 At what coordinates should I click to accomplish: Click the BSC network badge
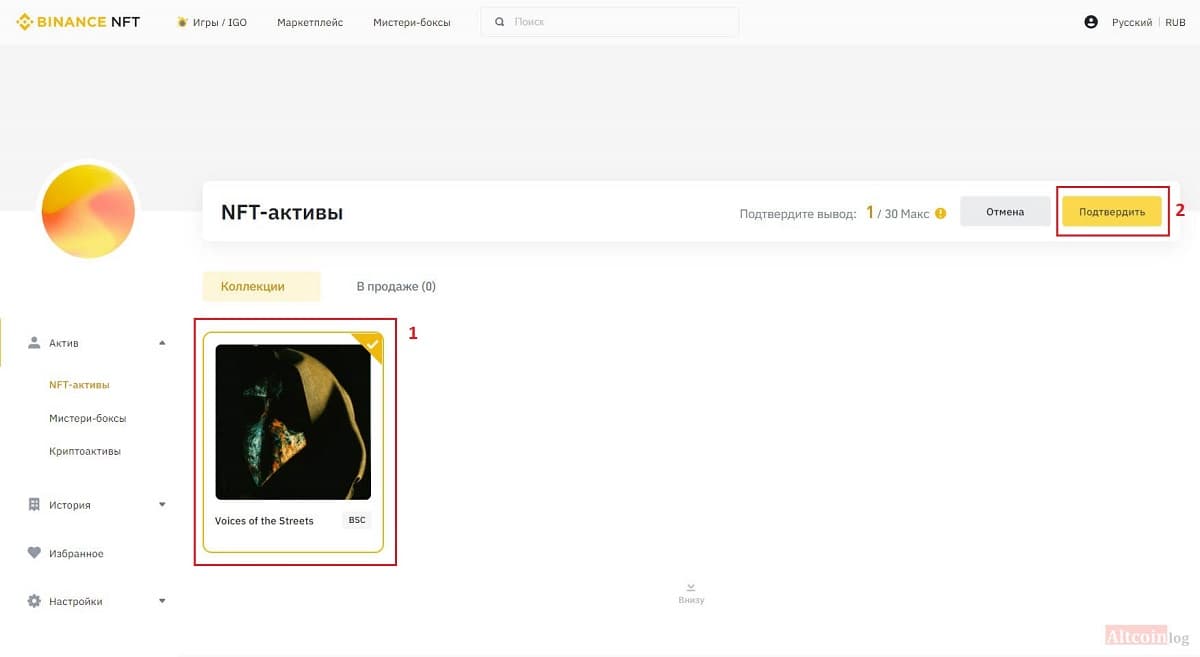(x=357, y=520)
